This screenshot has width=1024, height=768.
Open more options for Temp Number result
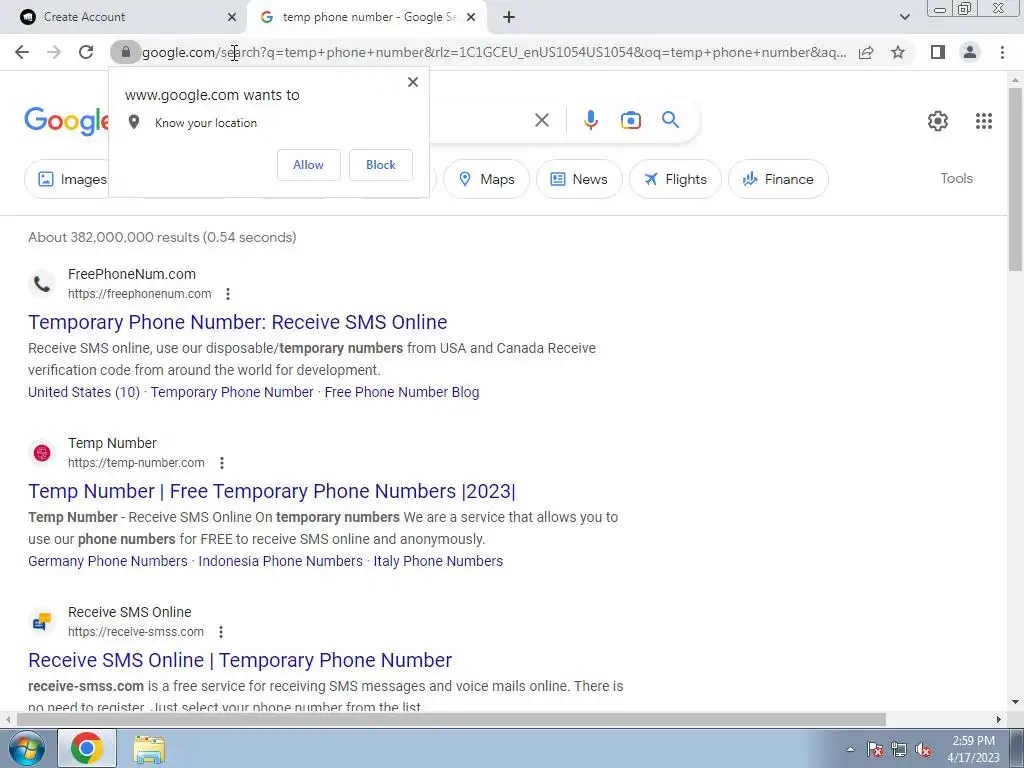tap(222, 463)
